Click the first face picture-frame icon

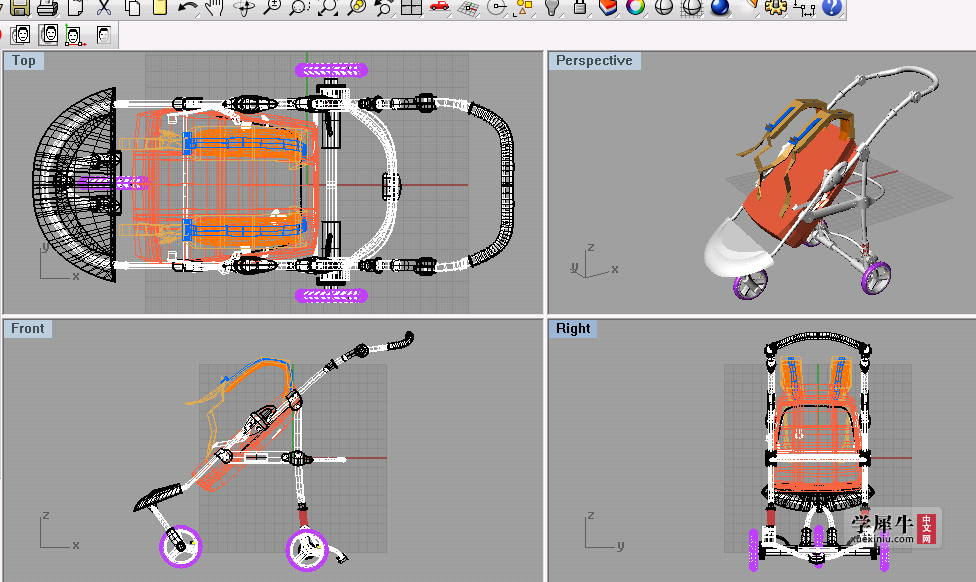click(x=21, y=35)
